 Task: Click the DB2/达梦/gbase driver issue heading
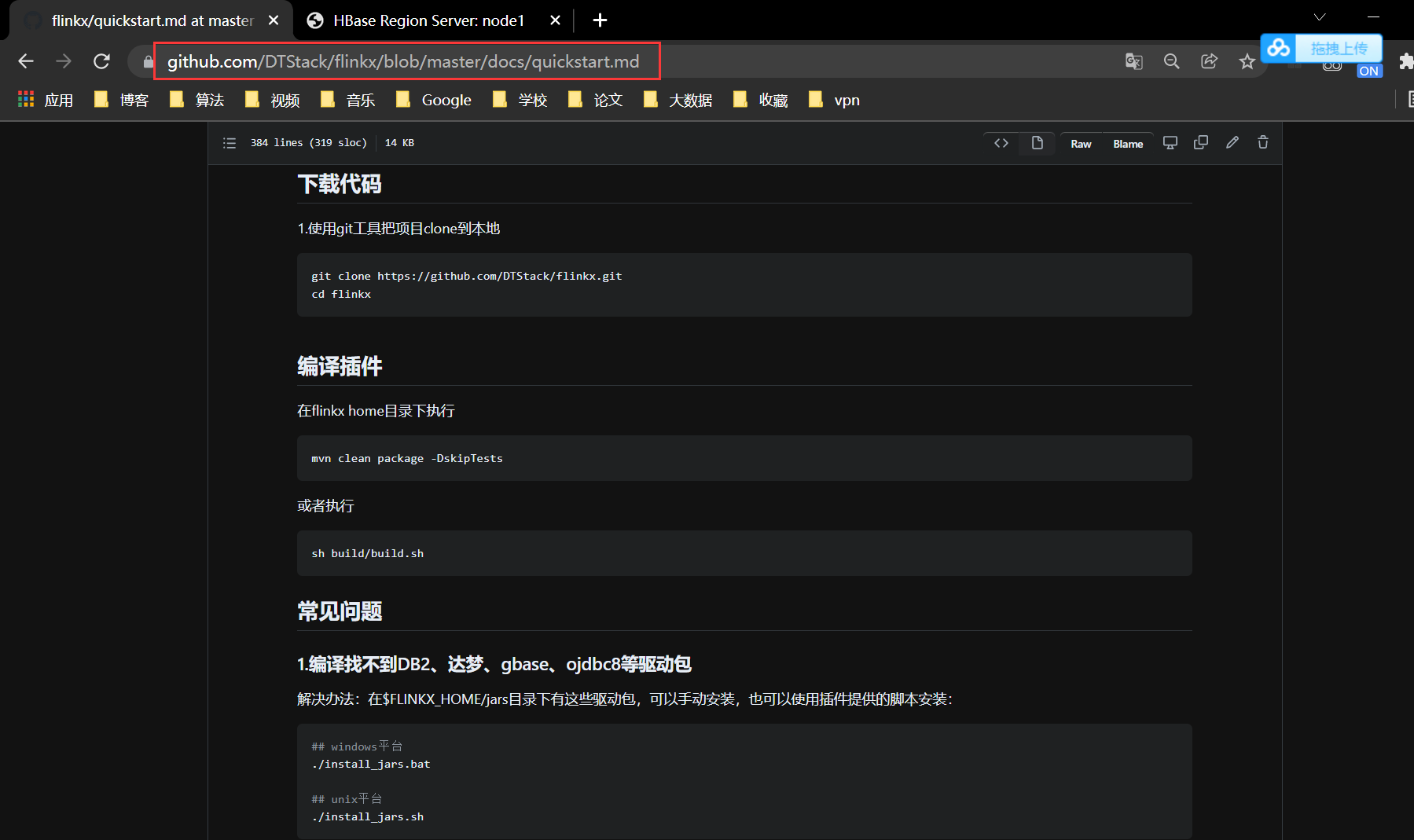click(x=494, y=664)
